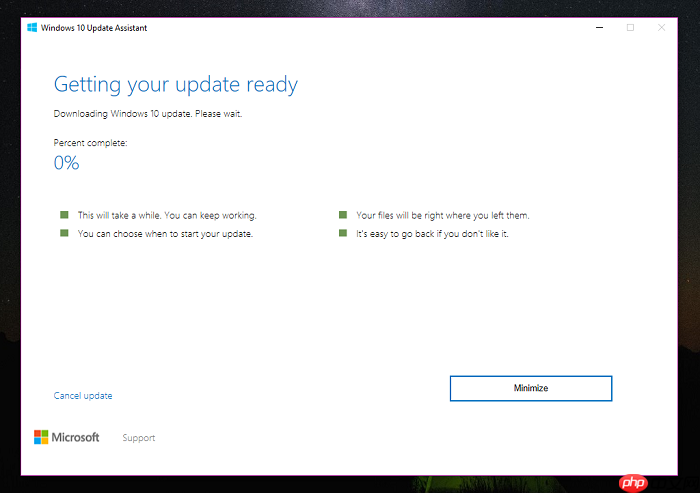This screenshot has width=700, height=493.
Task: Click 'You can choose when to start' text
Action: click(165, 234)
